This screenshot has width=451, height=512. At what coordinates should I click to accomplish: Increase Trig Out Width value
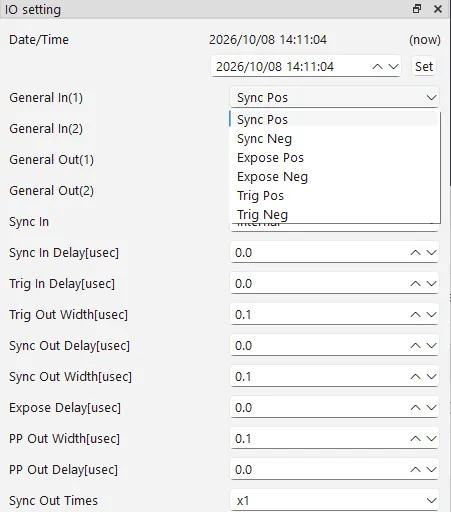click(x=415, y=315)
